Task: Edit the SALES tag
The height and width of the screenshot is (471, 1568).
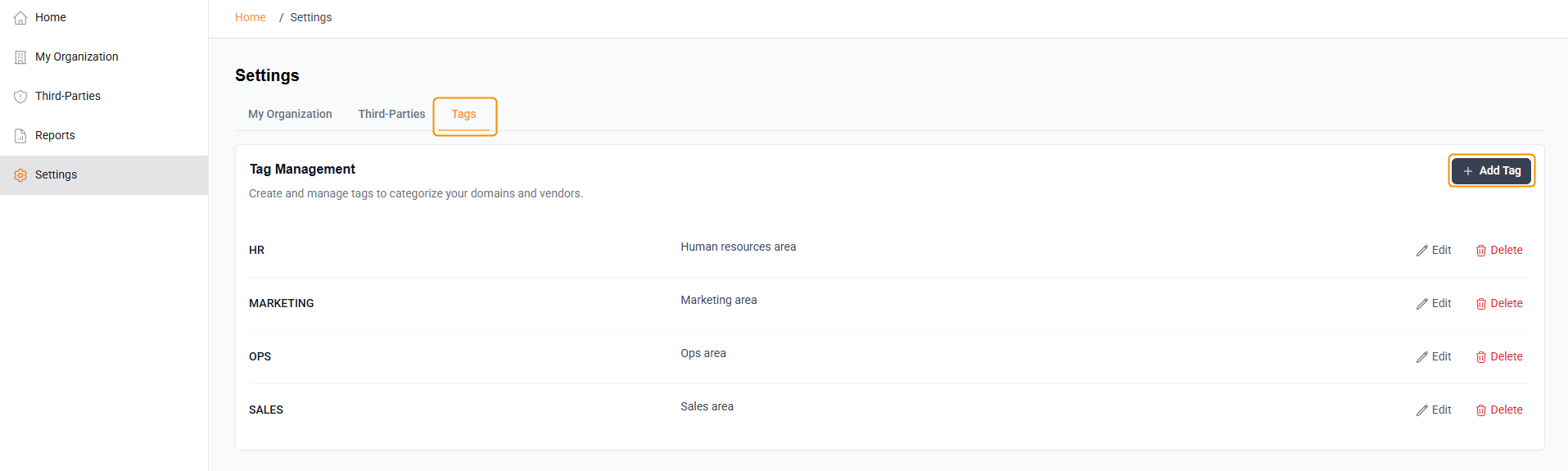Action: point(1434,410)
